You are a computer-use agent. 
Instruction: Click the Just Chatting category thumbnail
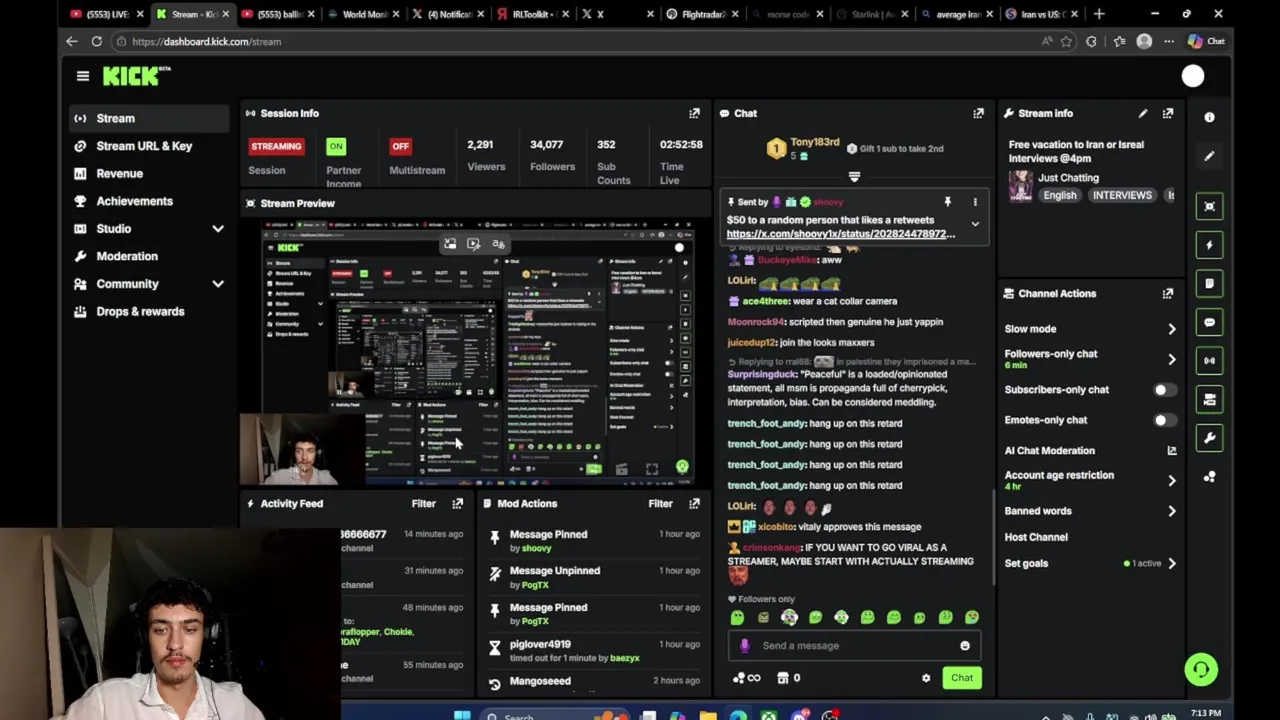point(1020,186)
